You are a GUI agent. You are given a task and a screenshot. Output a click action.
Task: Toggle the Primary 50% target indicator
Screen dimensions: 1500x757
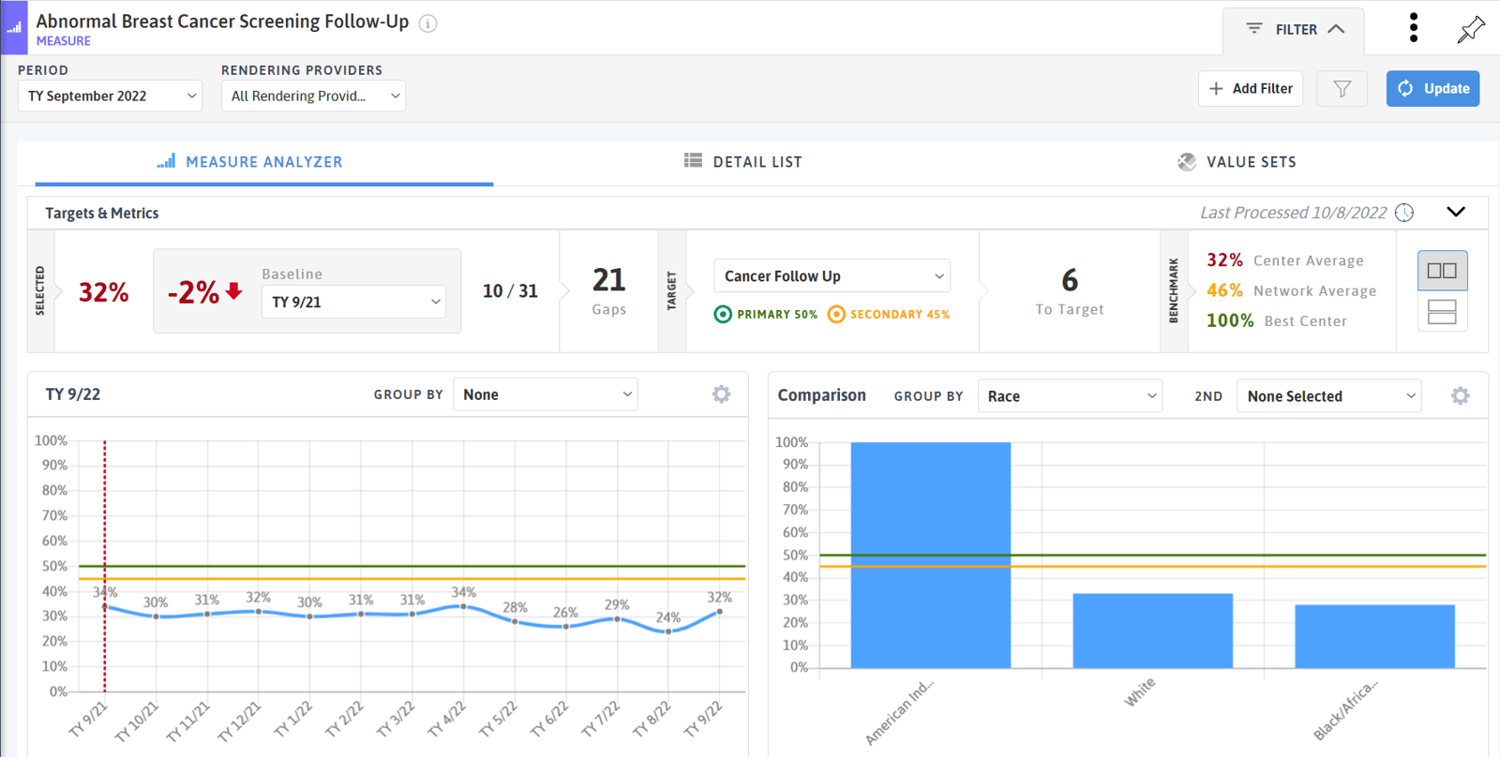point(723,314)
